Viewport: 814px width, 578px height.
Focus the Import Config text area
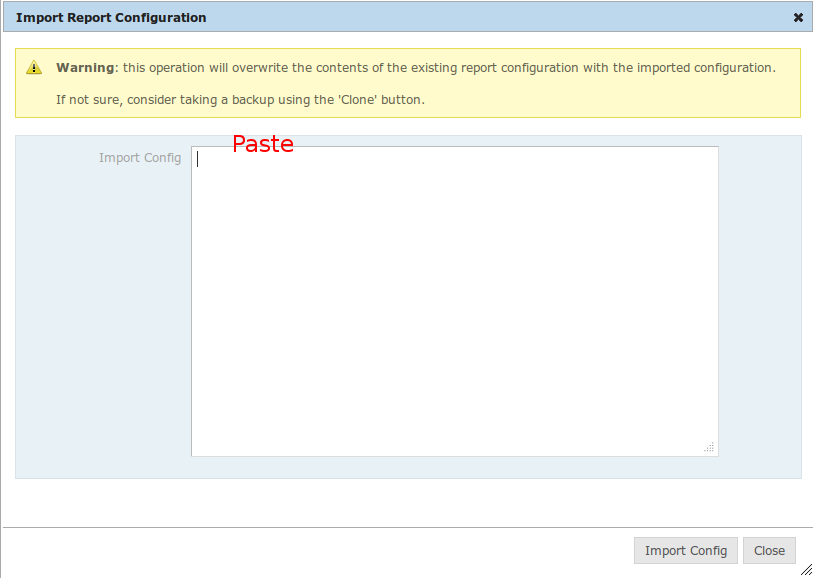click(x=454, y=301)
